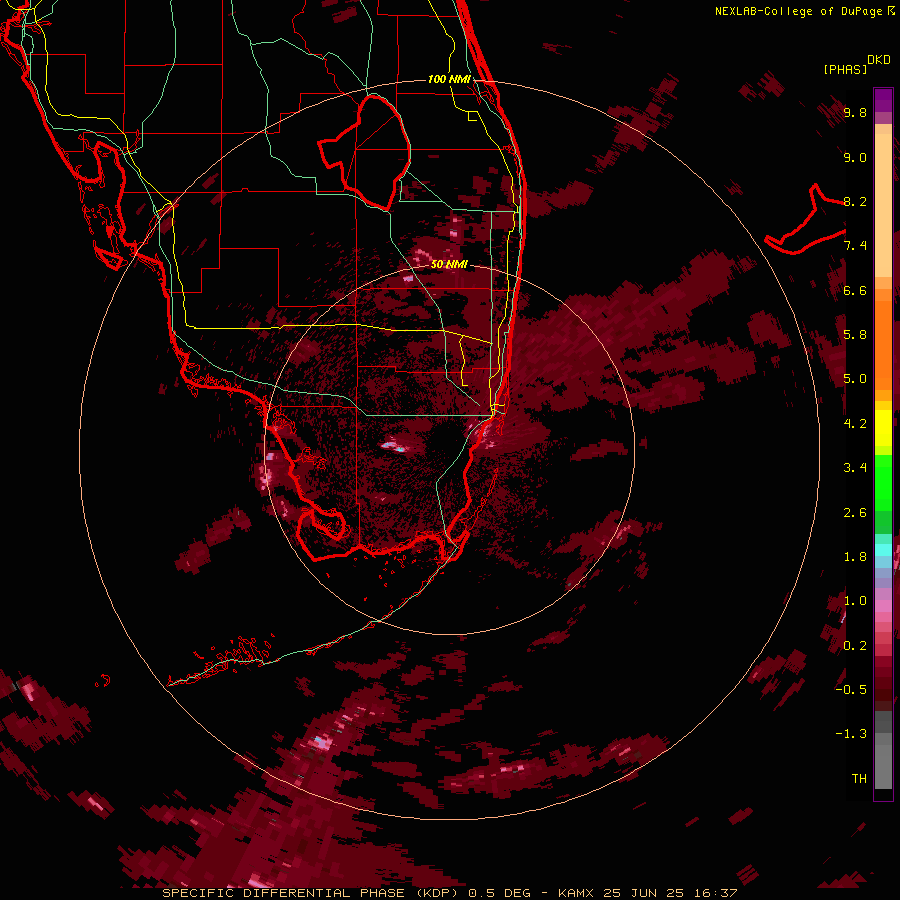900x900 pixels.
Task: Click the 5.0 value on the scale
Action: click(x=855, y=379)
